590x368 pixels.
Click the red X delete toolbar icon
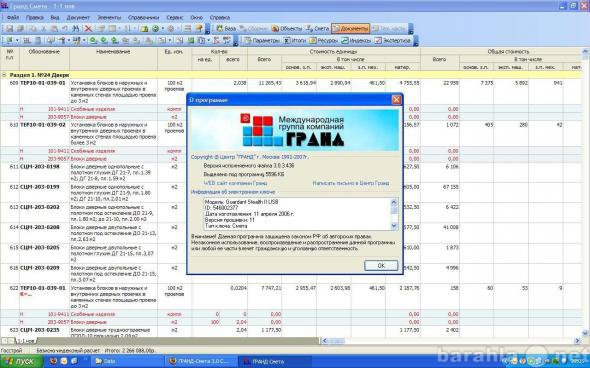[x=88, y=29]
